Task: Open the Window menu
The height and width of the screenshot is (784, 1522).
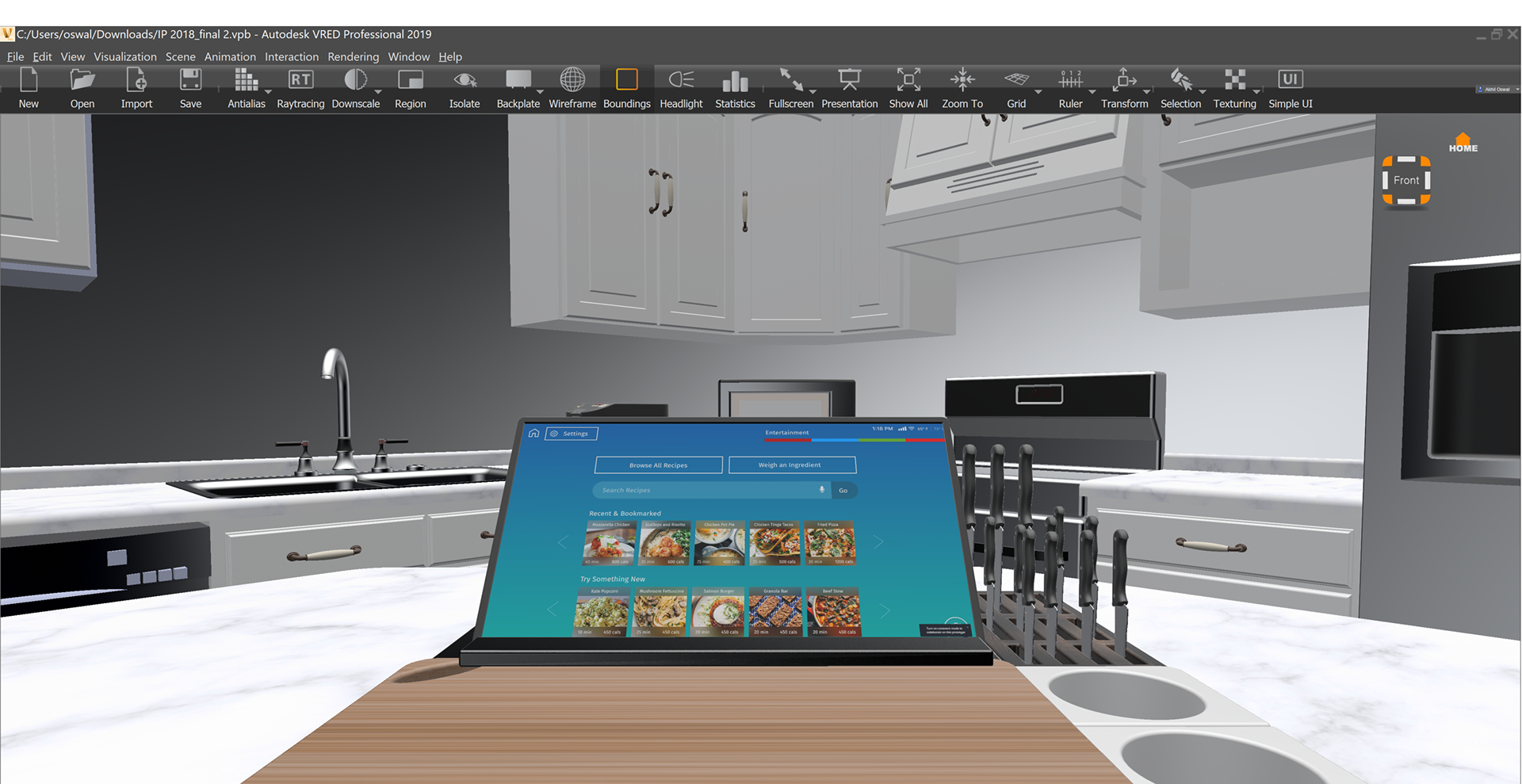Action: 408,56
